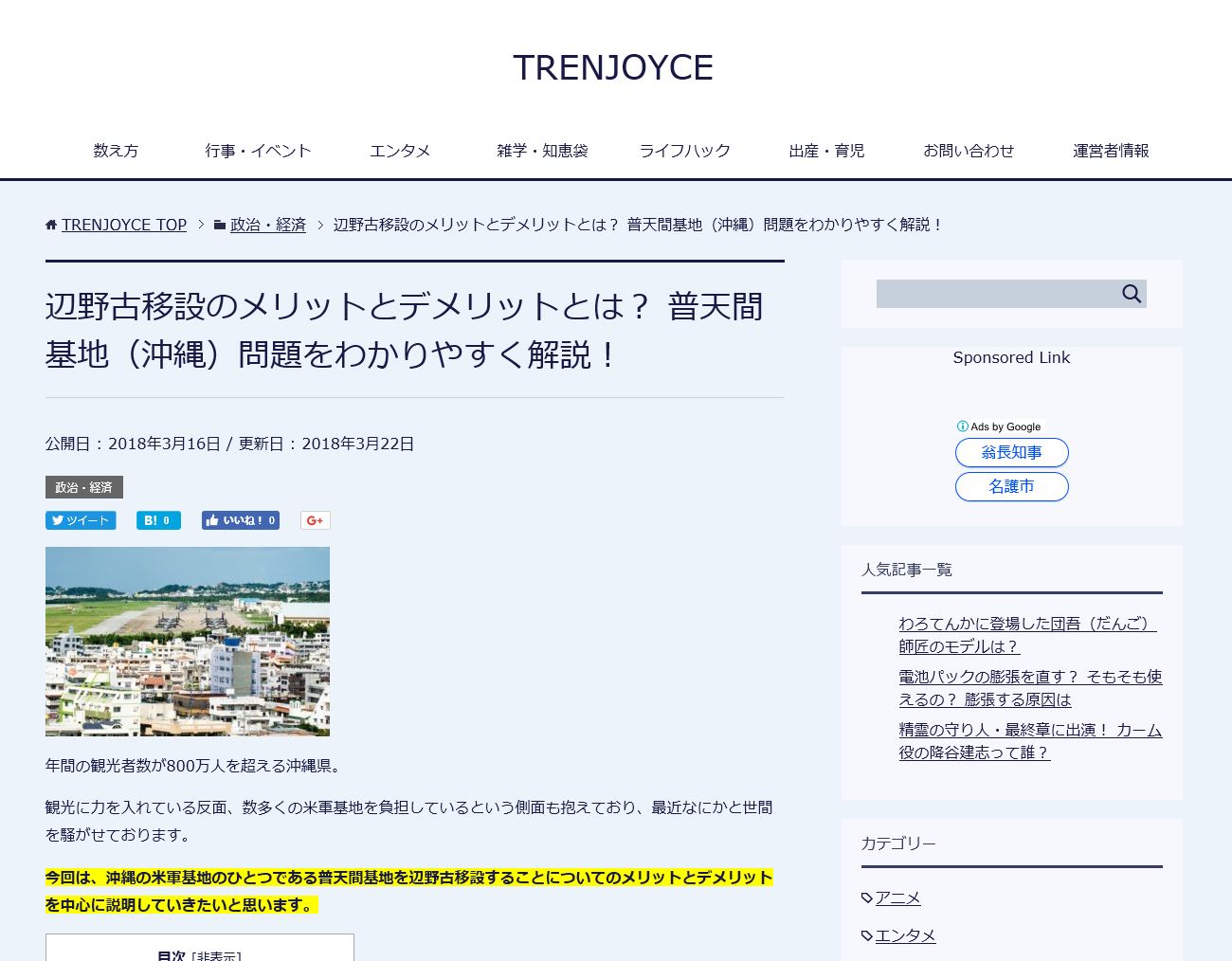Image resolution: width=1232 pixels, height=961 pixels.
Task: Click the home icon in breadcrumb
Action: tap(51, 225)
